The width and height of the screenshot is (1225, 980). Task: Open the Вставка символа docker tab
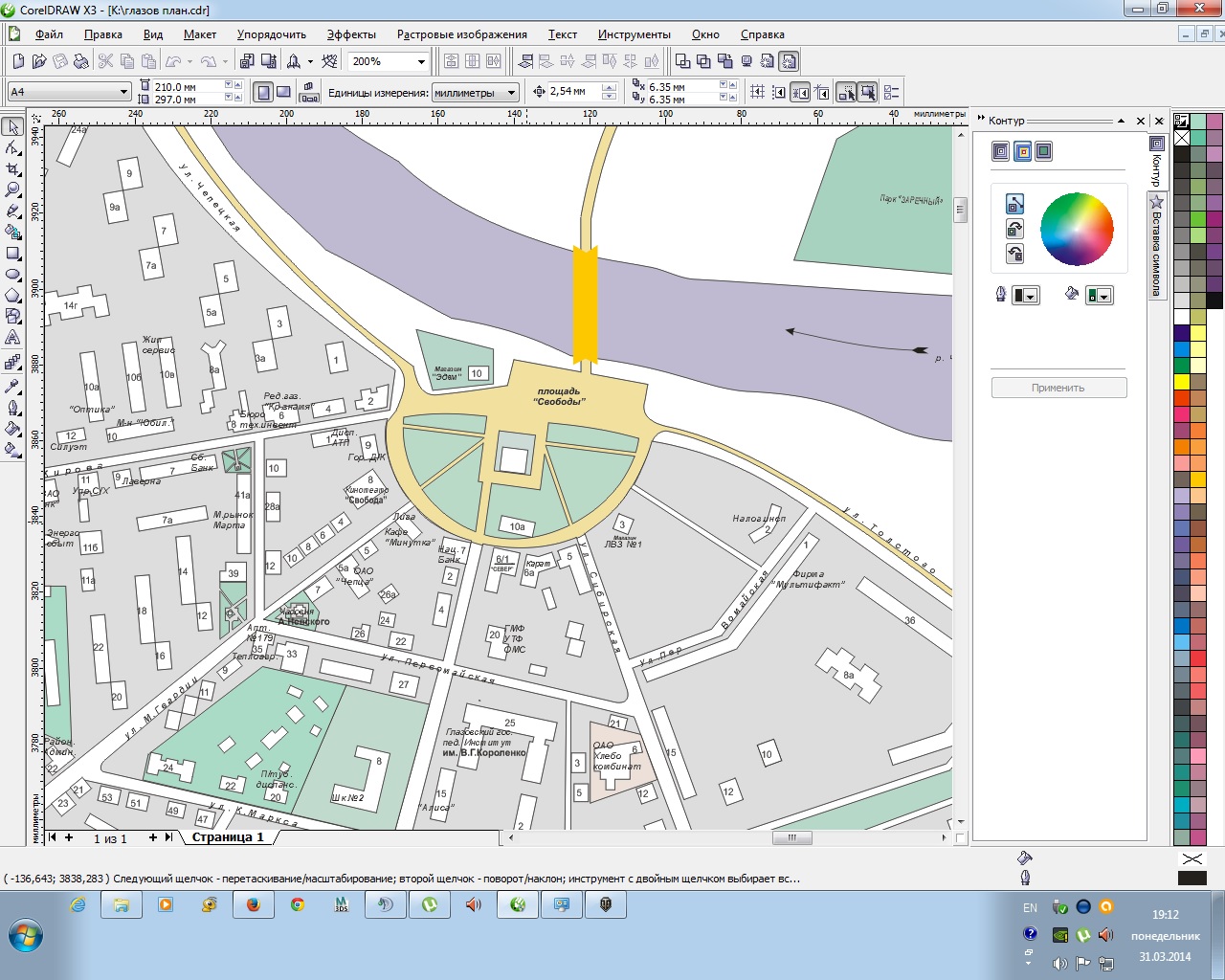click(x=1156, y=246)
